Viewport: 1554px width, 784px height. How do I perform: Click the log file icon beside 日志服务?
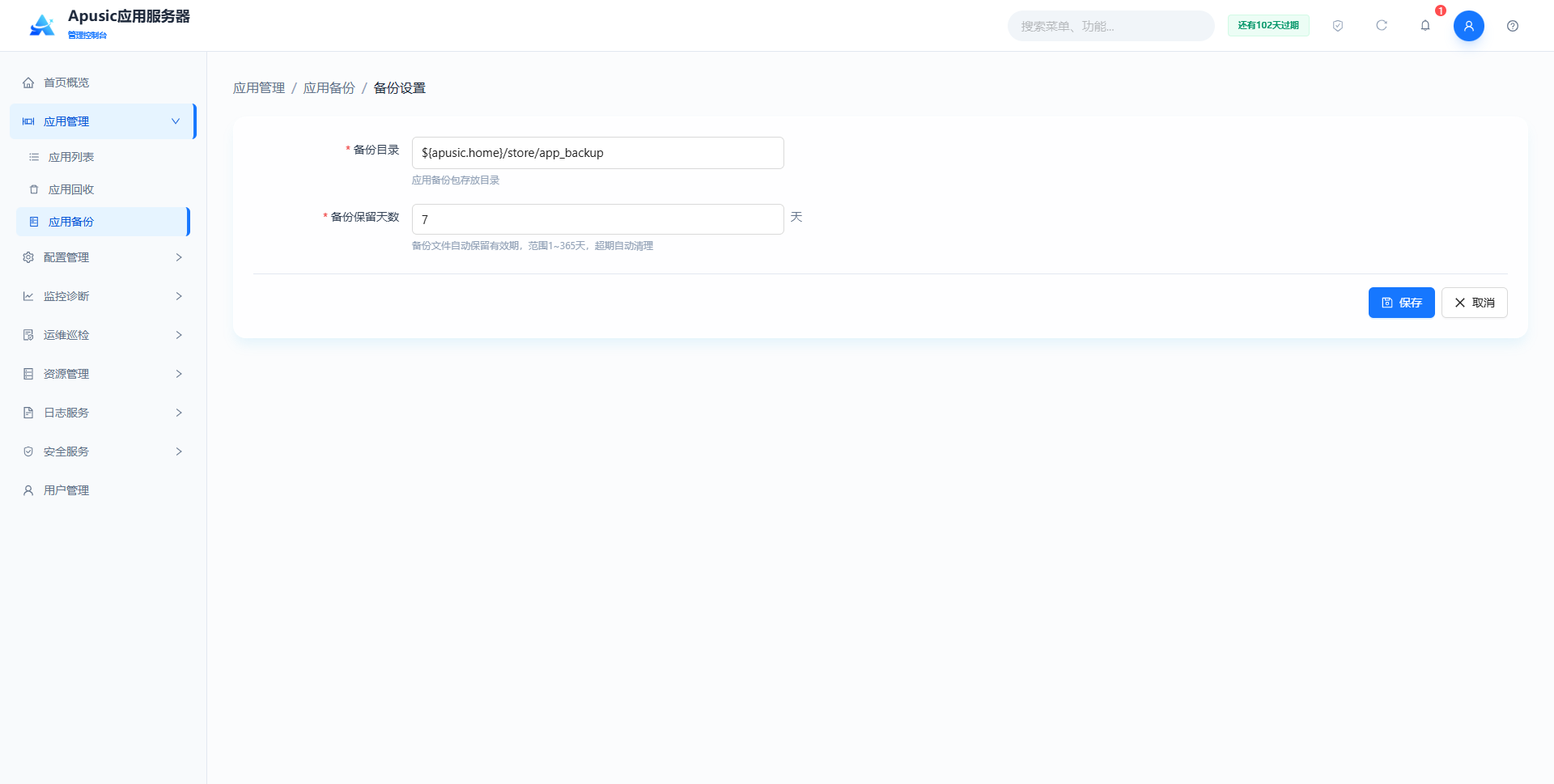click(28, 413)
